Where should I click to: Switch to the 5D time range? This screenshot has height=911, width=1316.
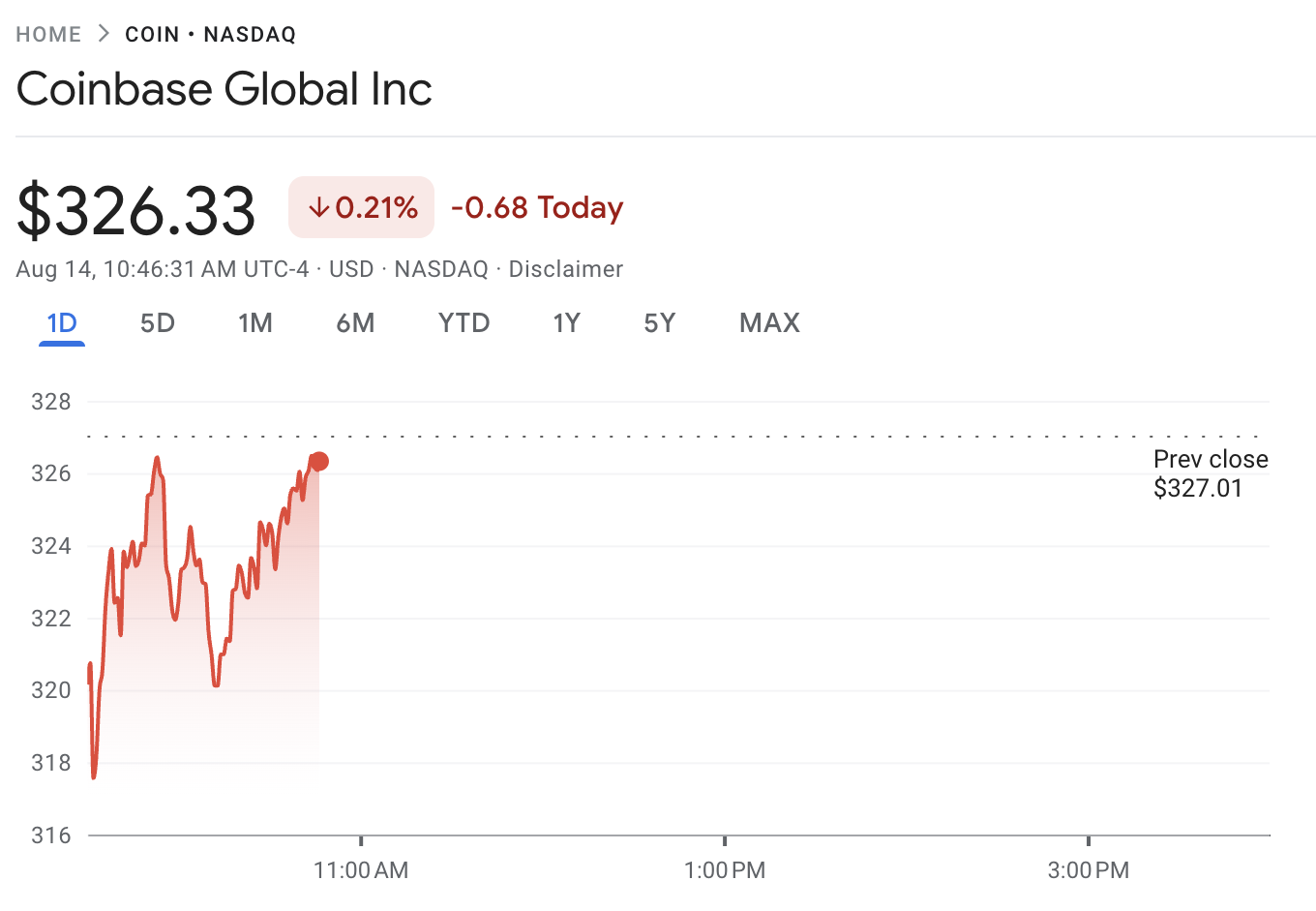point(158,323)
